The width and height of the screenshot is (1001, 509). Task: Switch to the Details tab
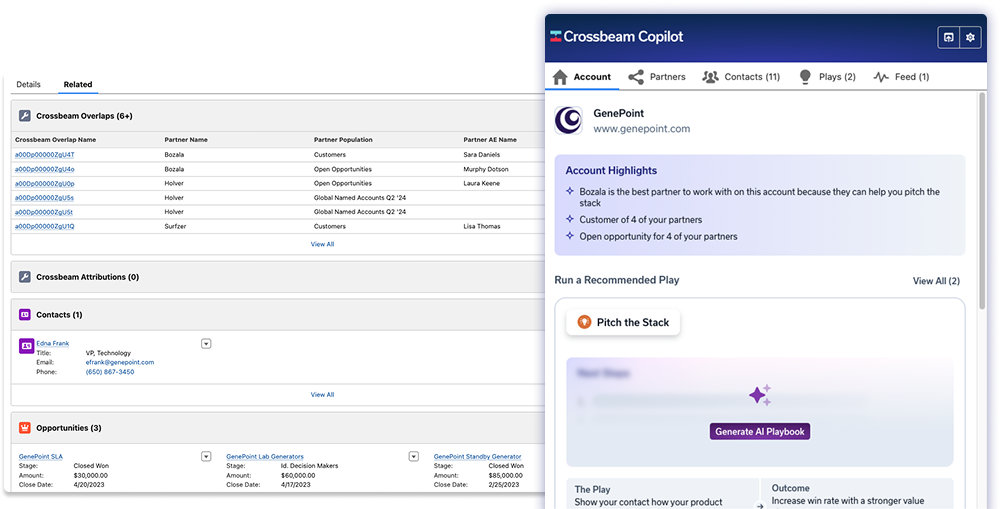pos(28,84)
